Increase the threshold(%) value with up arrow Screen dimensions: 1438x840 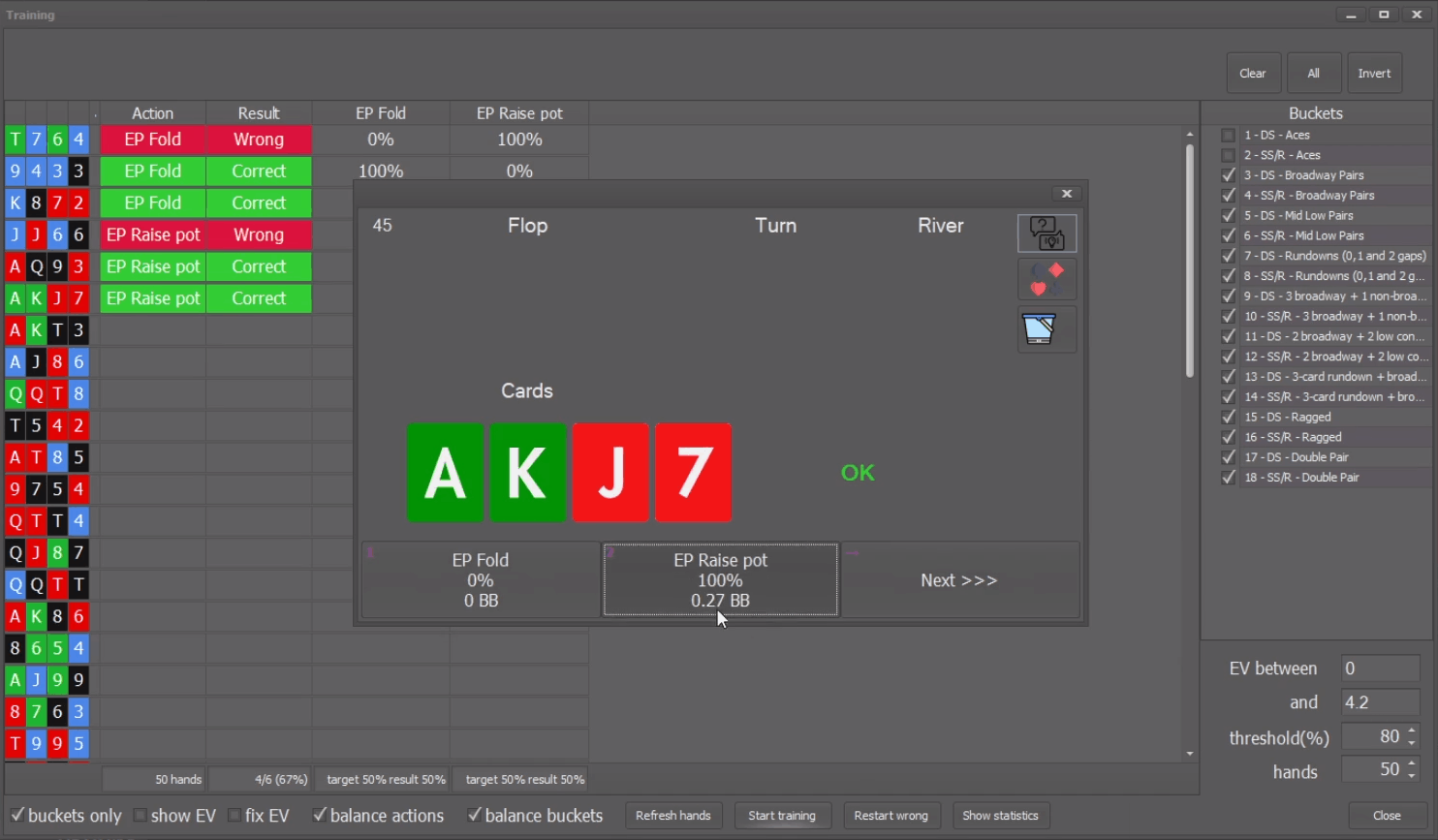coord(1412,731)
